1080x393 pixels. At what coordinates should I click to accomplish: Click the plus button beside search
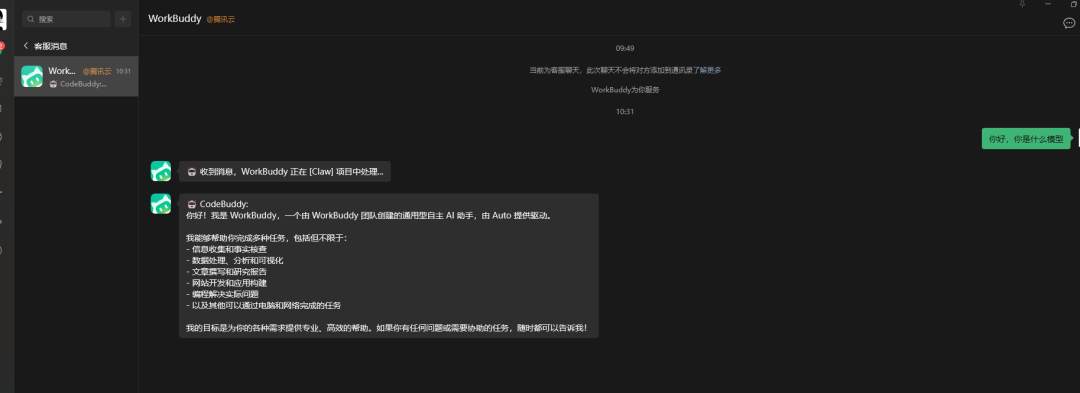pos(123,19)
